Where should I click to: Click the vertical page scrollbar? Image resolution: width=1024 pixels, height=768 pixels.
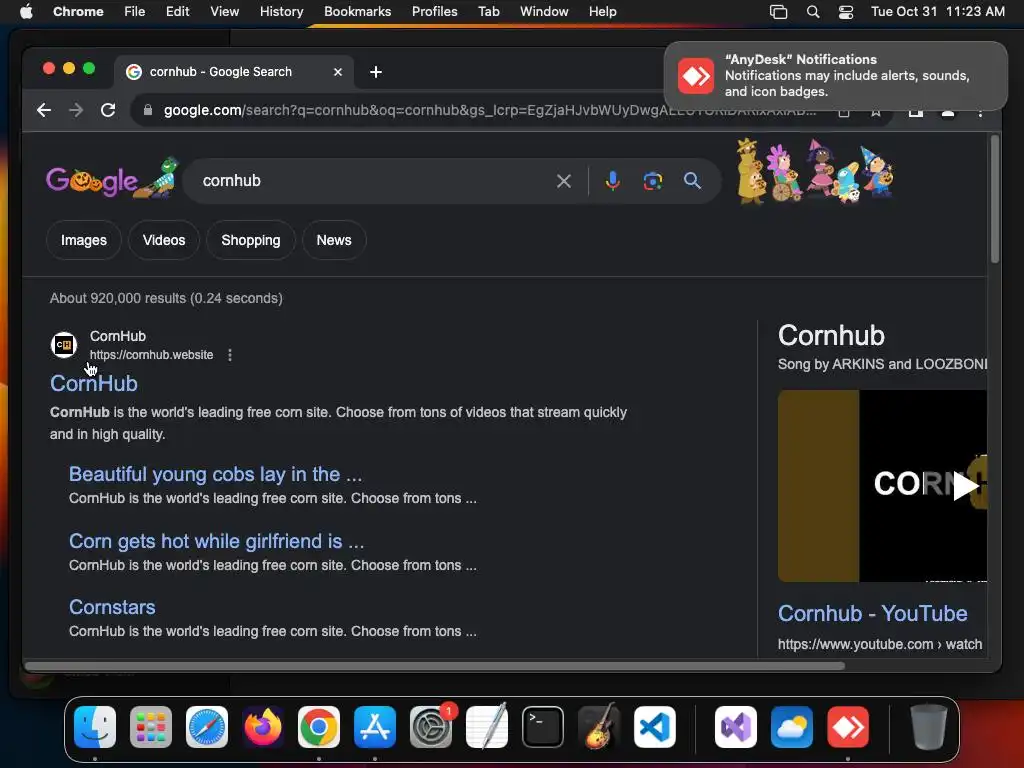[995, 199]
